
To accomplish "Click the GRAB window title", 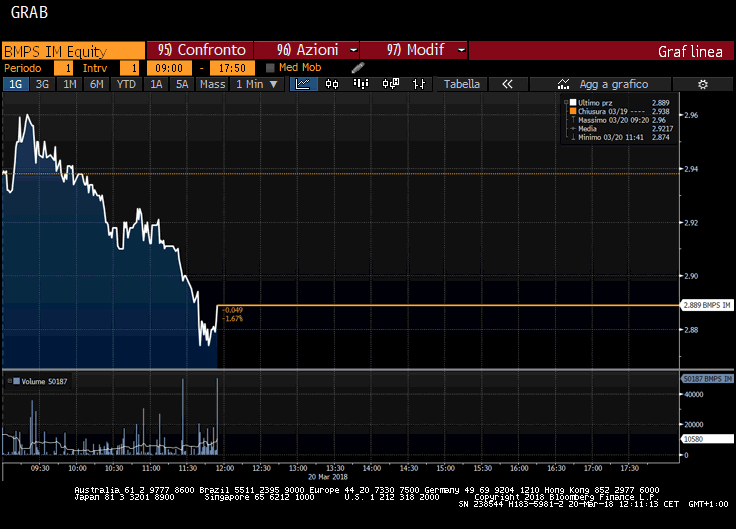I will (x=29, y=12).
